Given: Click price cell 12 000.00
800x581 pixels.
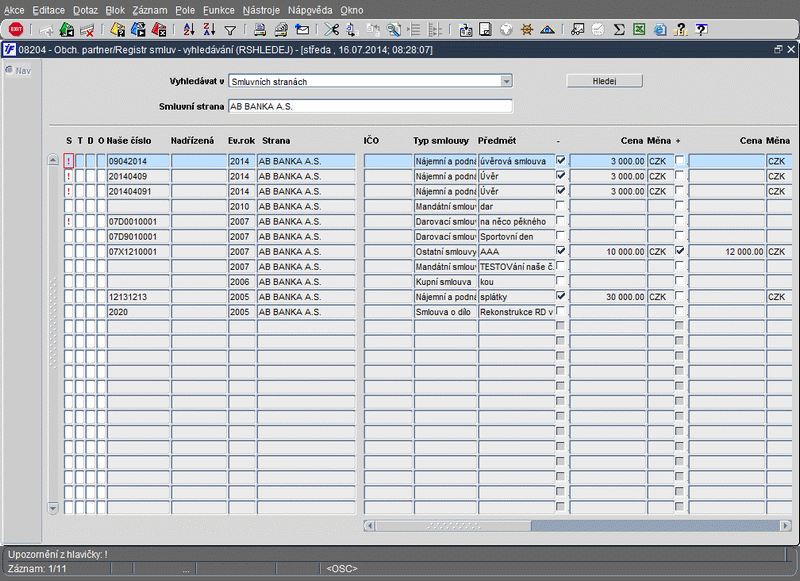Looking at the screenshot, I should point(727,251).
